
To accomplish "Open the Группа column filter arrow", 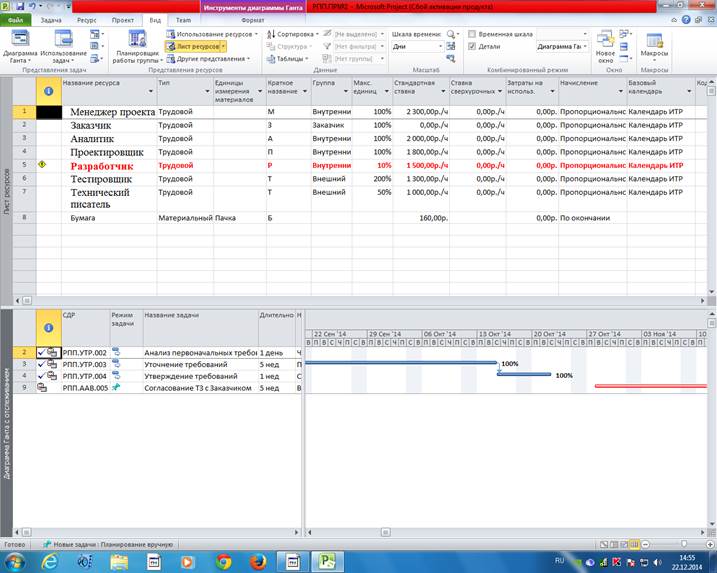I will (346, 91).
